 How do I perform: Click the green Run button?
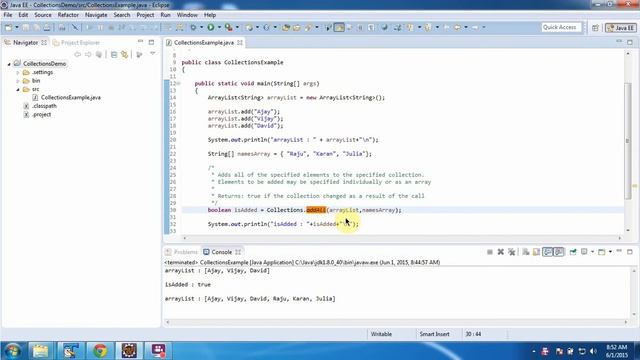point(211,27)
